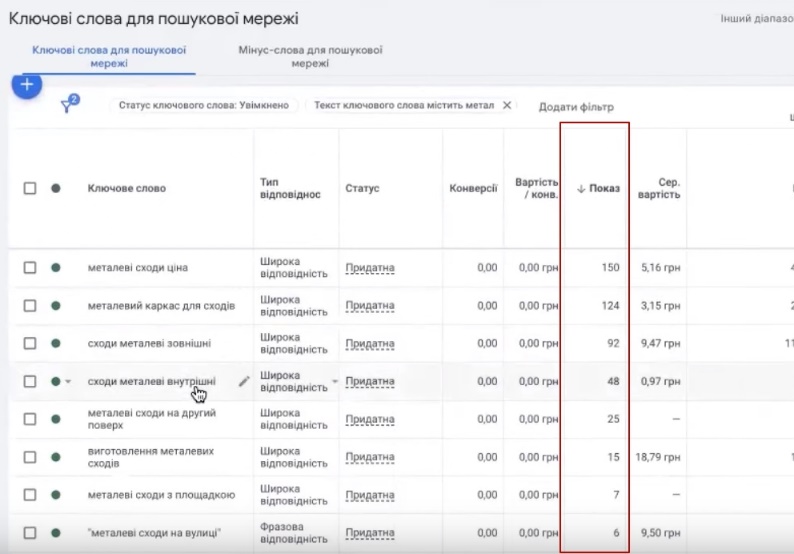Screen dimensions: 794x554
Task: Click green status dot for 'металеві сходи ціна'
Action: [x=56, y=268]
